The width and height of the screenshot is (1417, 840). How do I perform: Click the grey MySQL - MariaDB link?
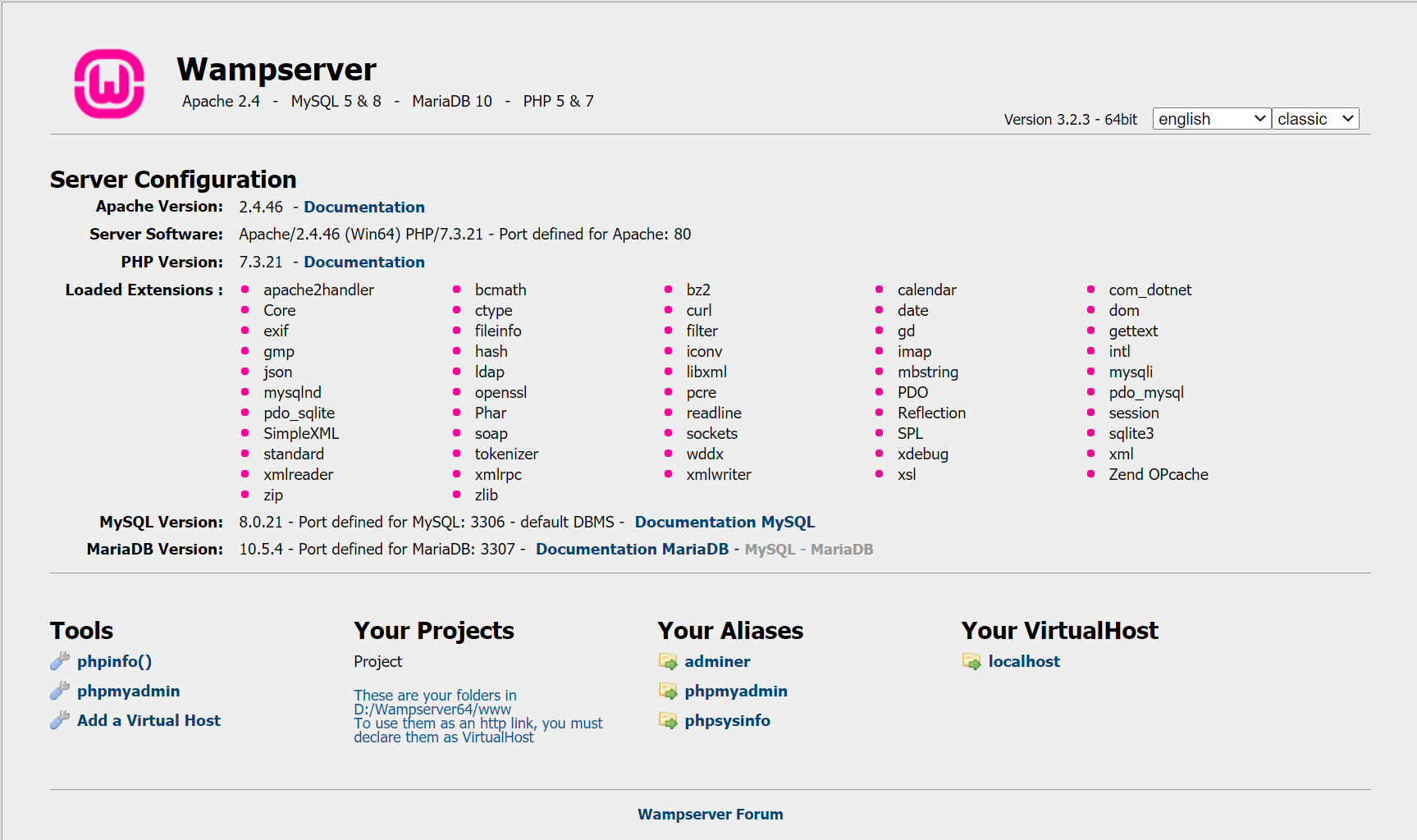(x=808, y=549)
